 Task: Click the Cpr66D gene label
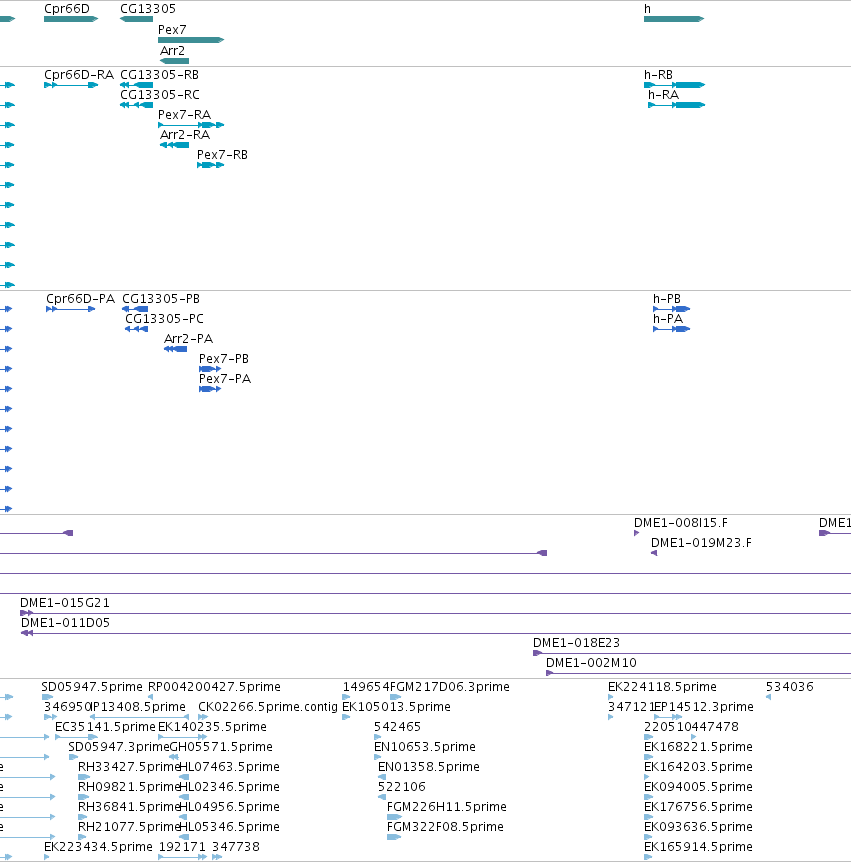click(x=67, y=9)
